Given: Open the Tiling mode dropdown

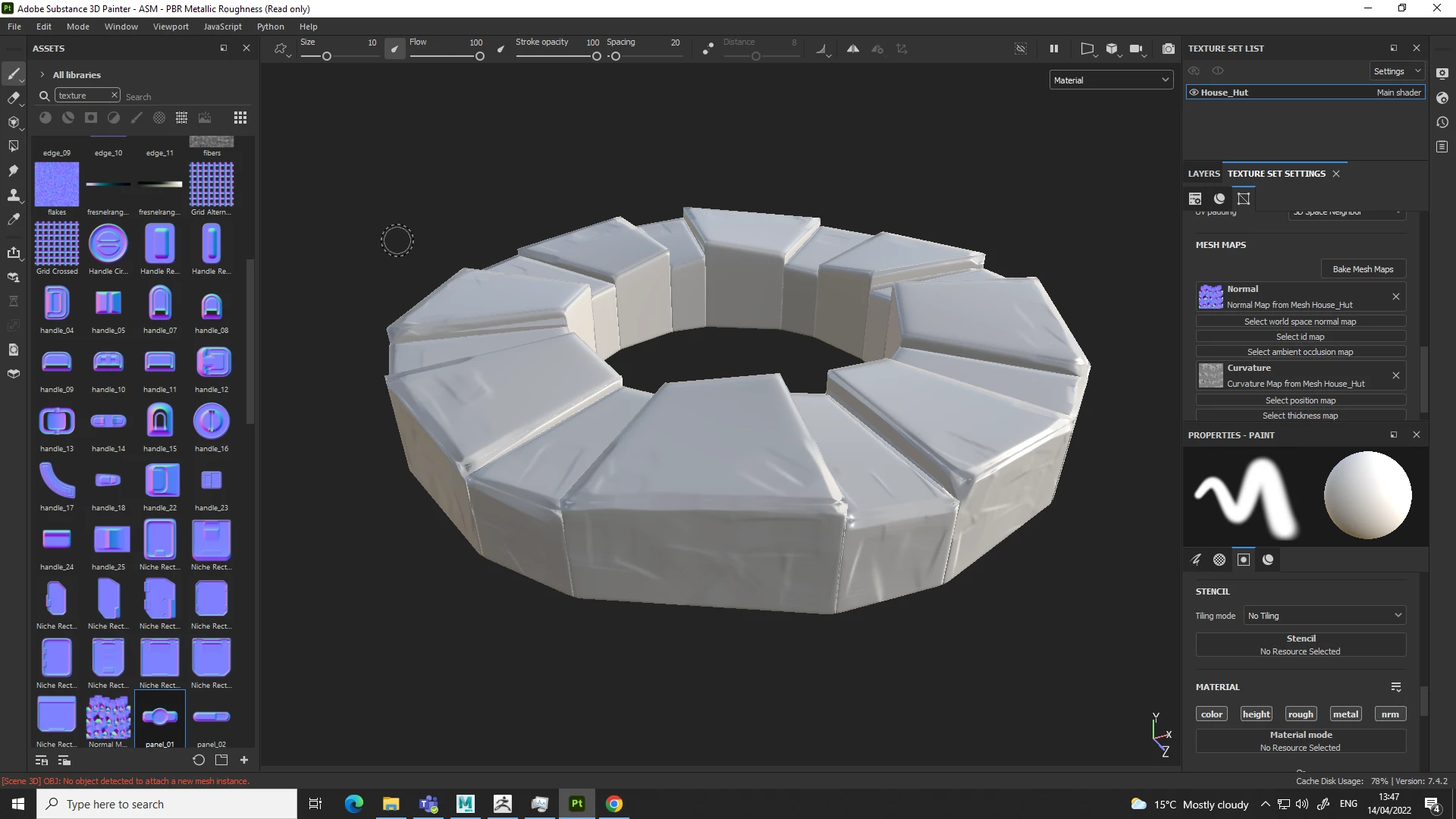Looking at the screenshot, I should 1324,616.
